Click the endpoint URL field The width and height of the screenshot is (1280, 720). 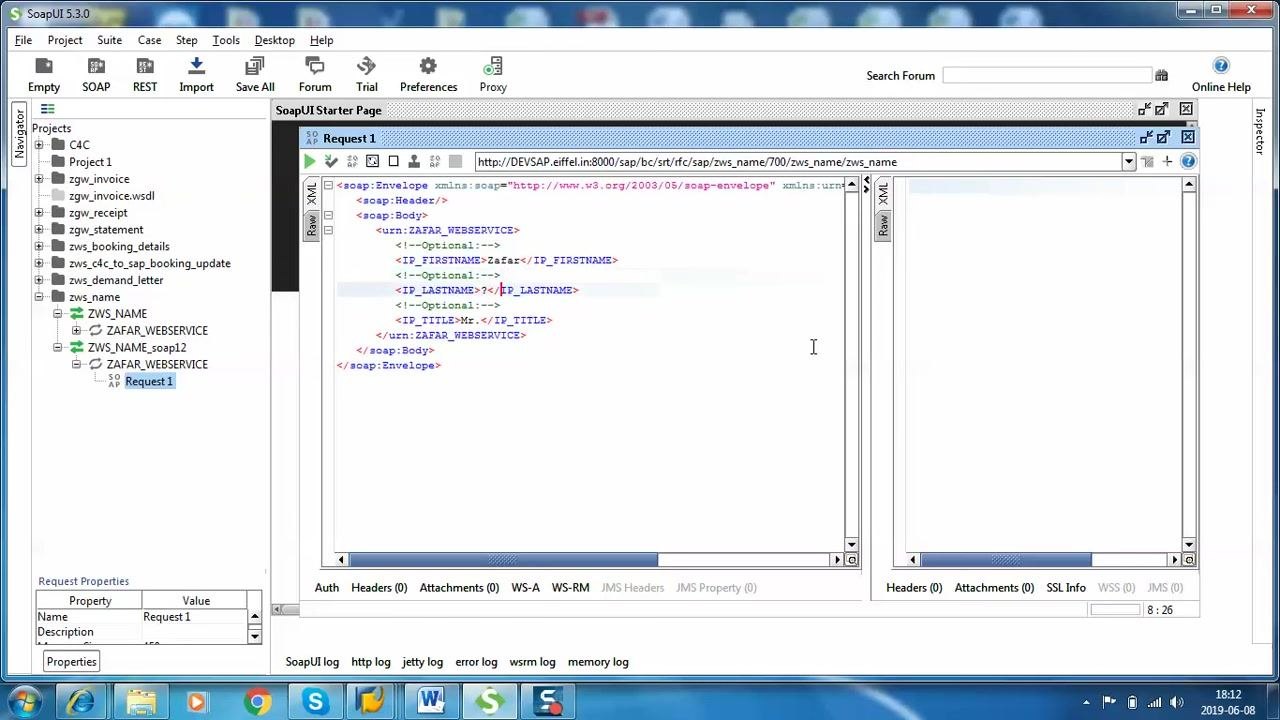point(798,162)
